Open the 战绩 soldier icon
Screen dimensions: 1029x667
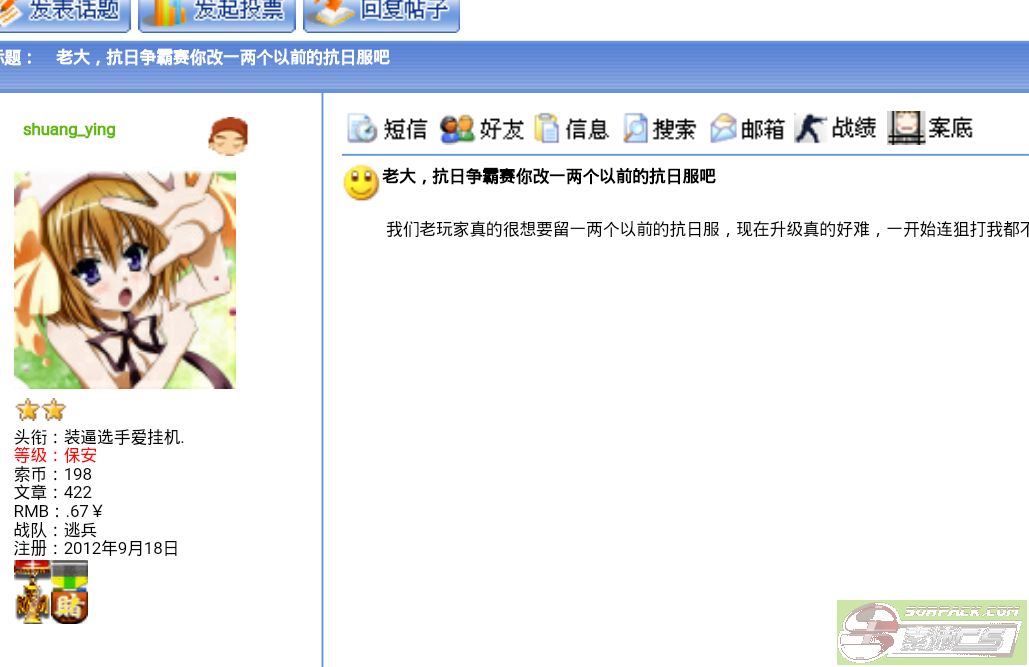(x=810, y=128)
